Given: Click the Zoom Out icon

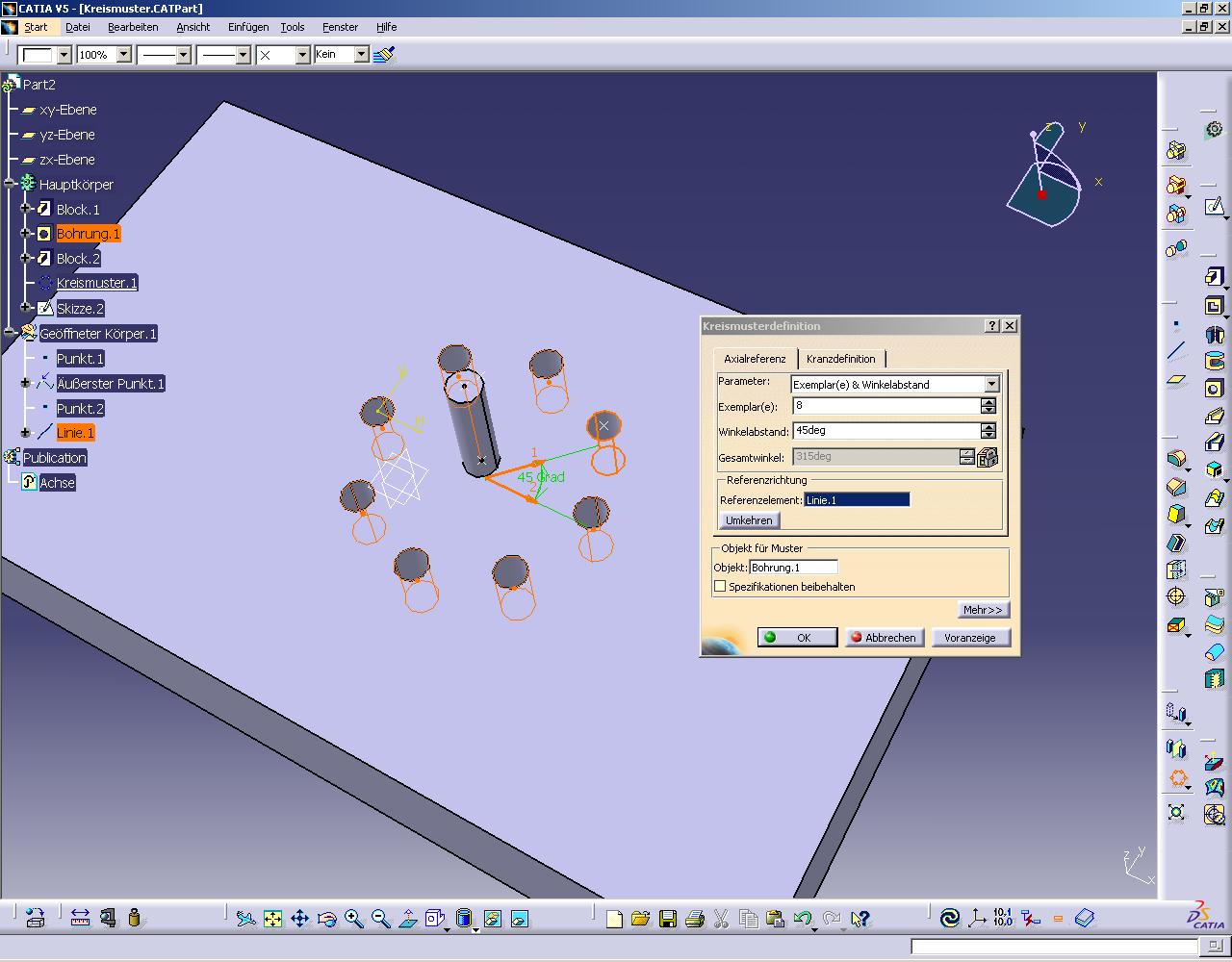Looking at the screenshot, I should pyautogui.click(x=381, y=919).
